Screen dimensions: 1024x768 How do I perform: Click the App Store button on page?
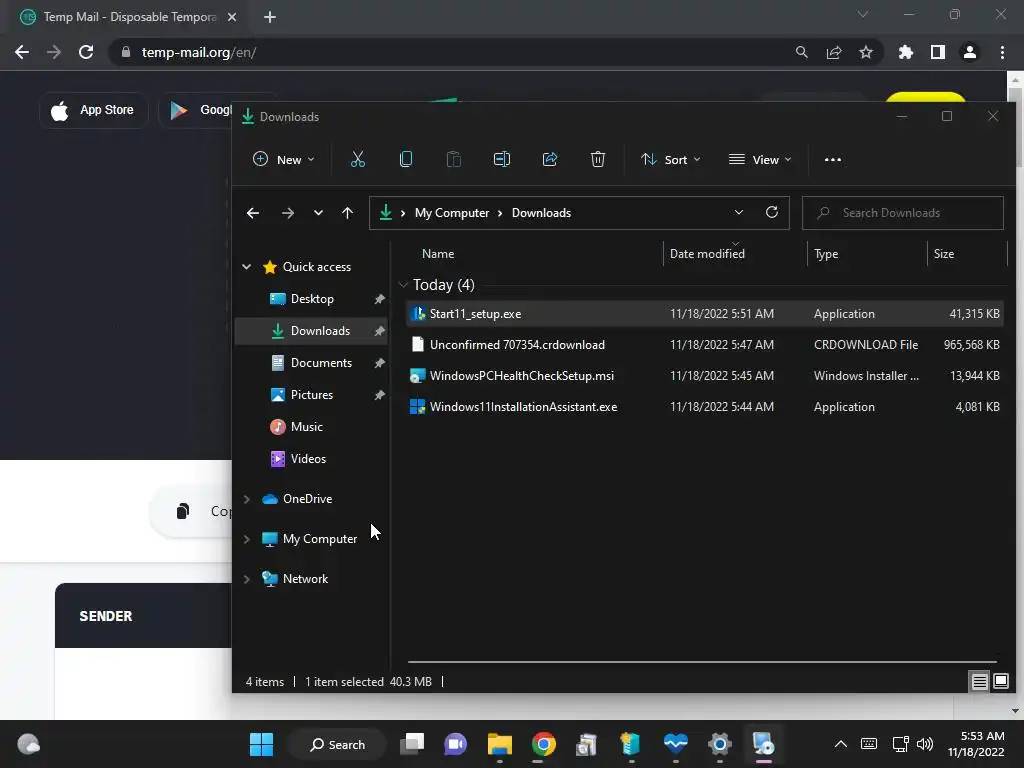[x=93, y=110]
